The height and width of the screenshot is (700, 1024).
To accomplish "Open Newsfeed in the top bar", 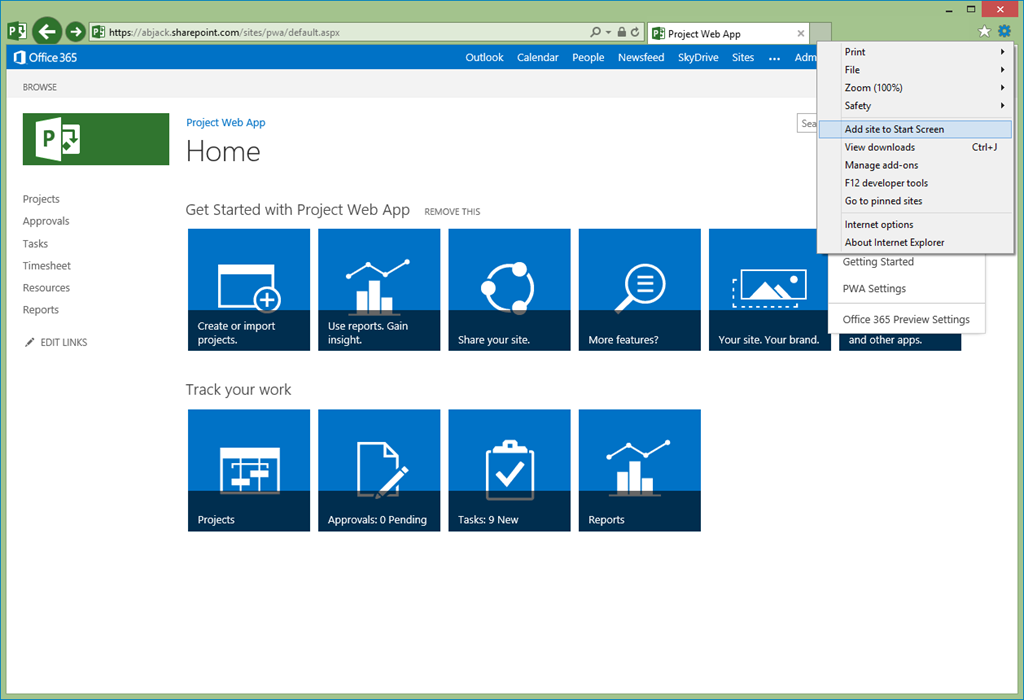I will 641,57.
